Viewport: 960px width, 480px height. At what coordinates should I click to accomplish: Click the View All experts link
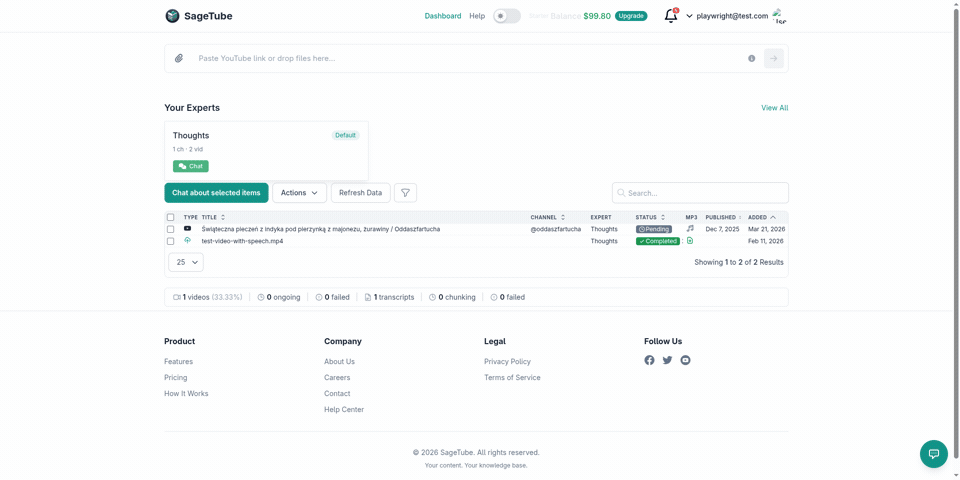click(x=774, y=108)
